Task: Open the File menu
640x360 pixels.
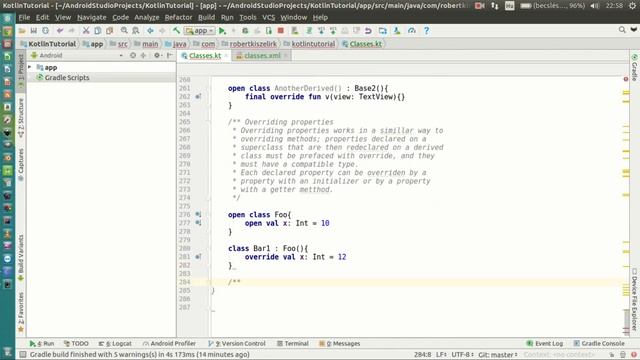Action: [24, 18]
